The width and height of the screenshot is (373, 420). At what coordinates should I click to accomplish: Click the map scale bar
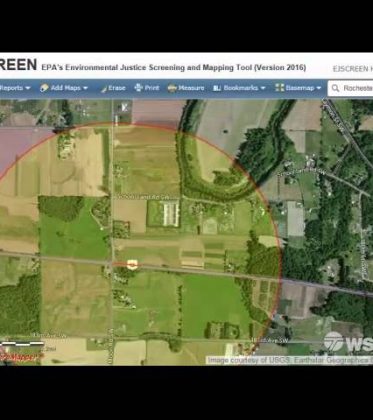[x=23, y=343]
